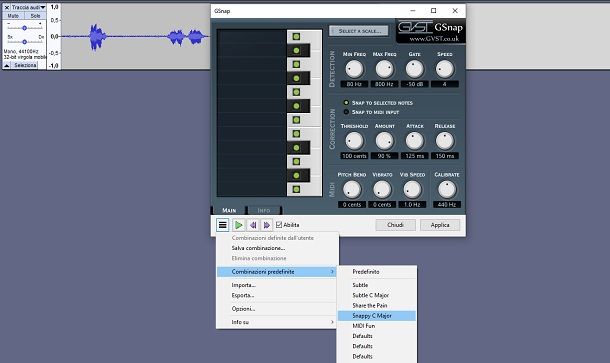Expand Combinazioni predefinite submenu
610x363 pixels.
pyautogui.click(x=277, y=272)
